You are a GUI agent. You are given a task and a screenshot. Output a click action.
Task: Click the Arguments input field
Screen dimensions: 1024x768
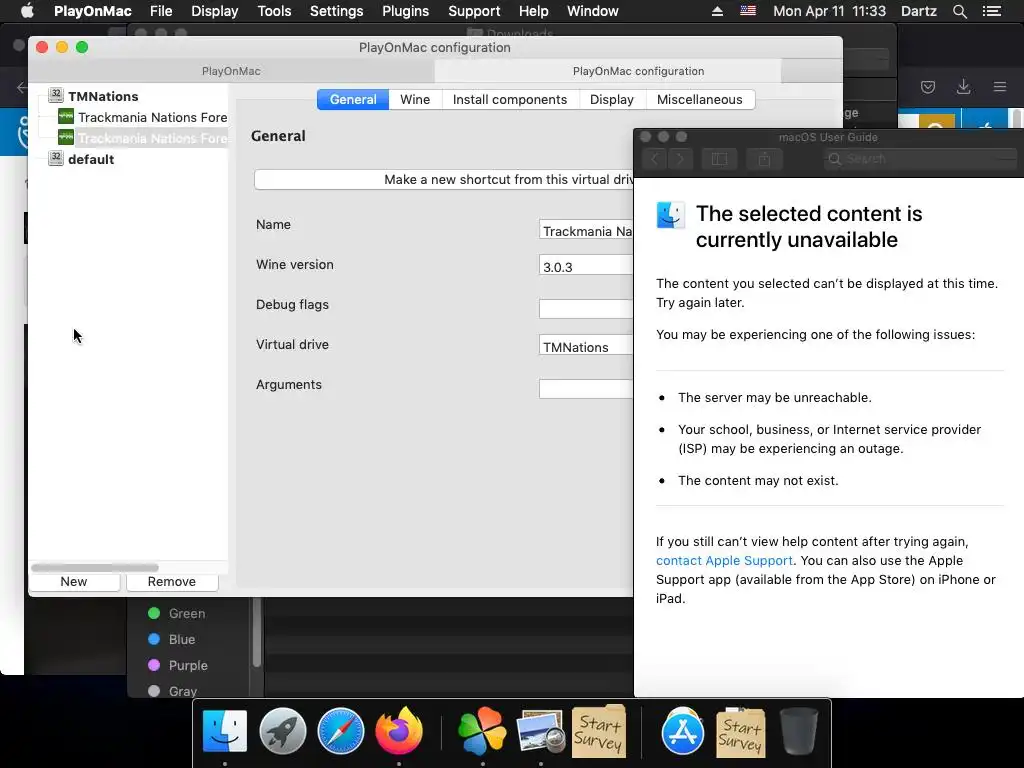point(586,388)
